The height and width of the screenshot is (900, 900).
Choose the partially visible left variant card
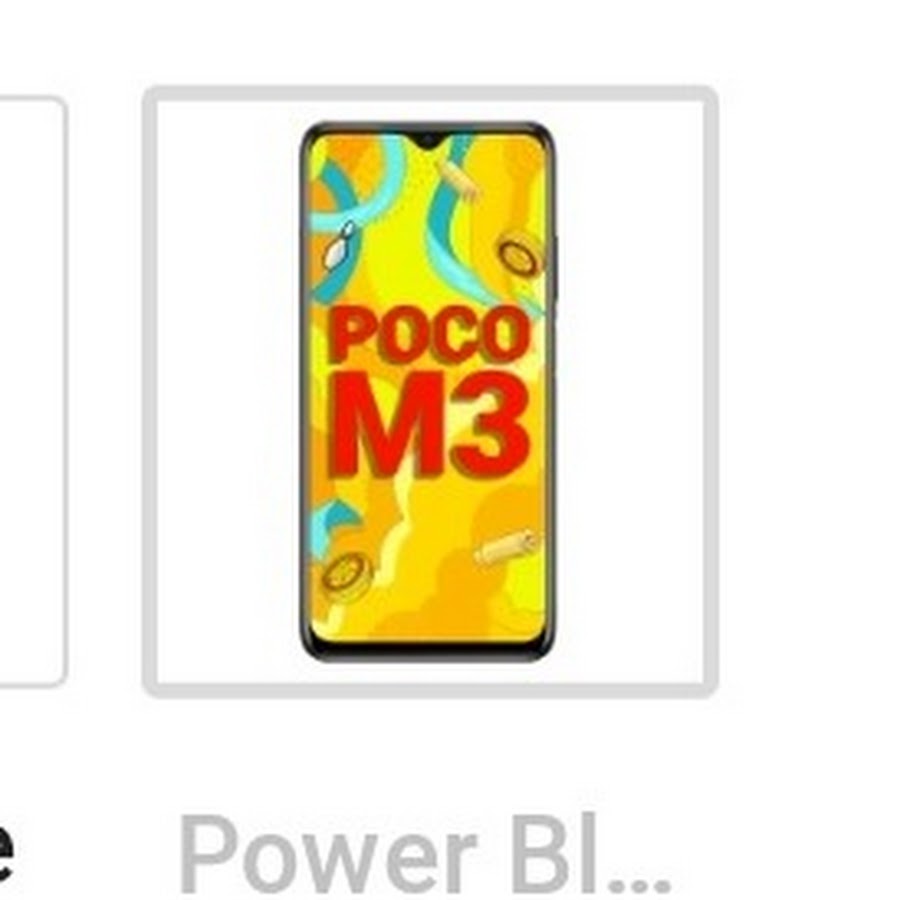pyautogui.click(x=32, y=391)
